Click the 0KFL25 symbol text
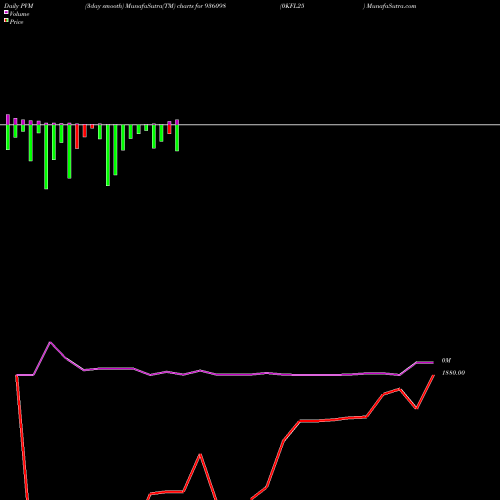Viewport: 500px width, 500px height. [x=292, y=6]
